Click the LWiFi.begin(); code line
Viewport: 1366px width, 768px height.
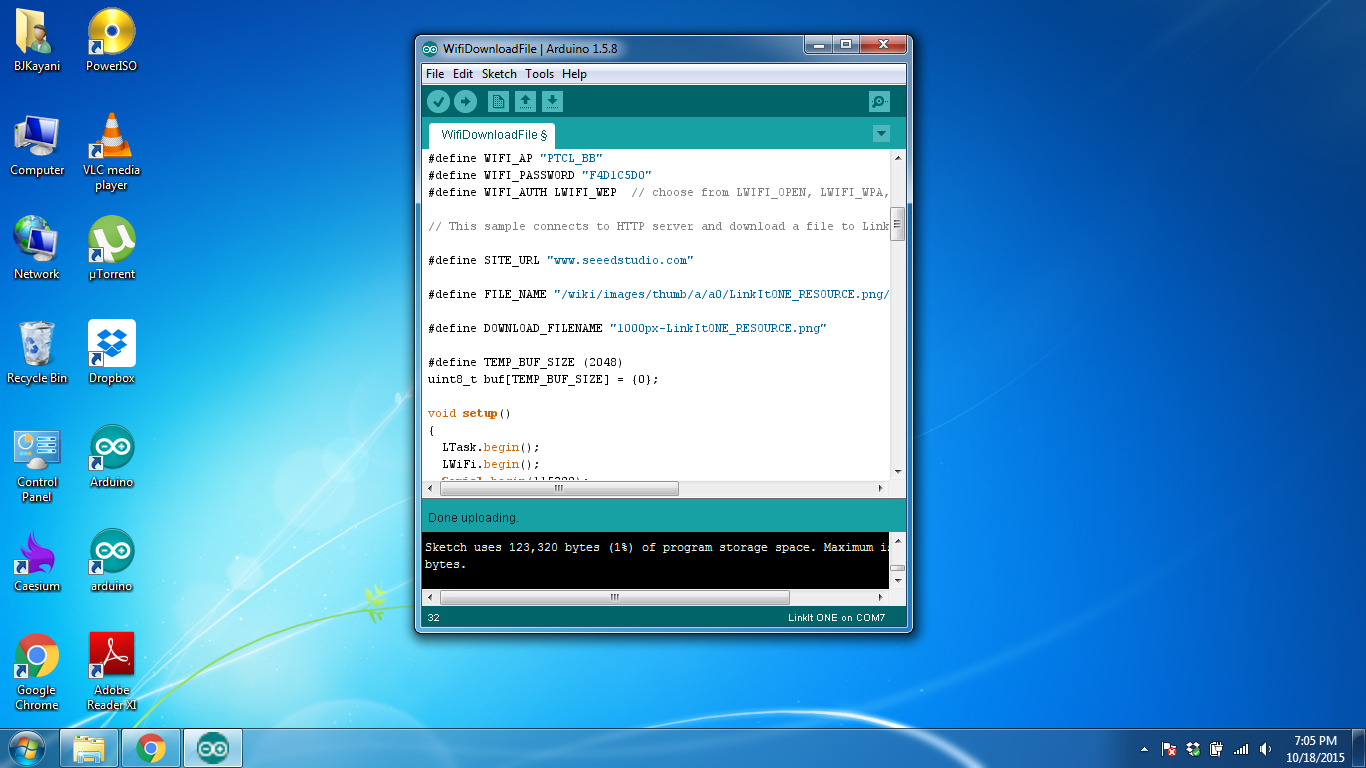[491, 464]
